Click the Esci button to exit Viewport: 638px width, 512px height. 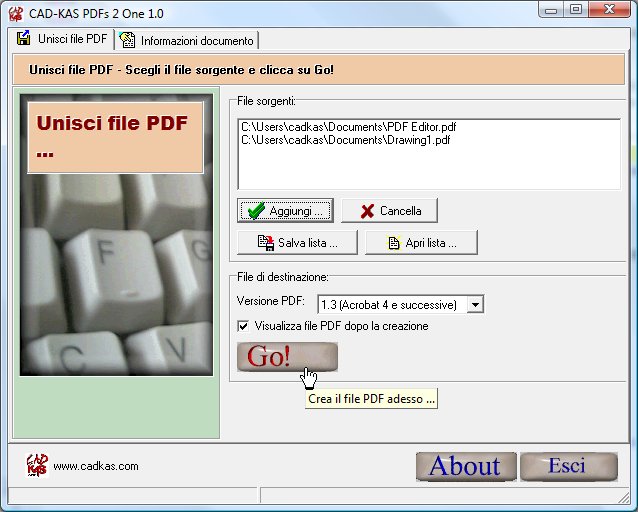566,466
